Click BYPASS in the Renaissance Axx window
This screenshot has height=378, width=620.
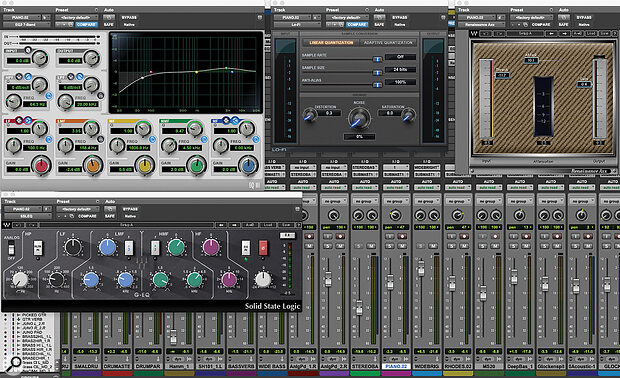tap(584, 17)
